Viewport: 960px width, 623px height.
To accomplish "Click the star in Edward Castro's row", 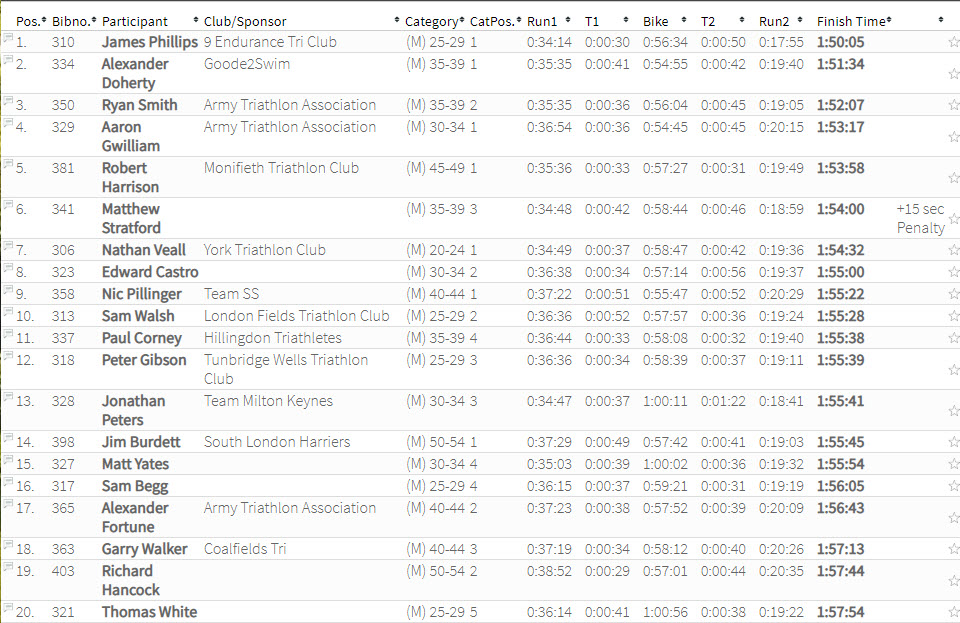I will tap(954, 272).
